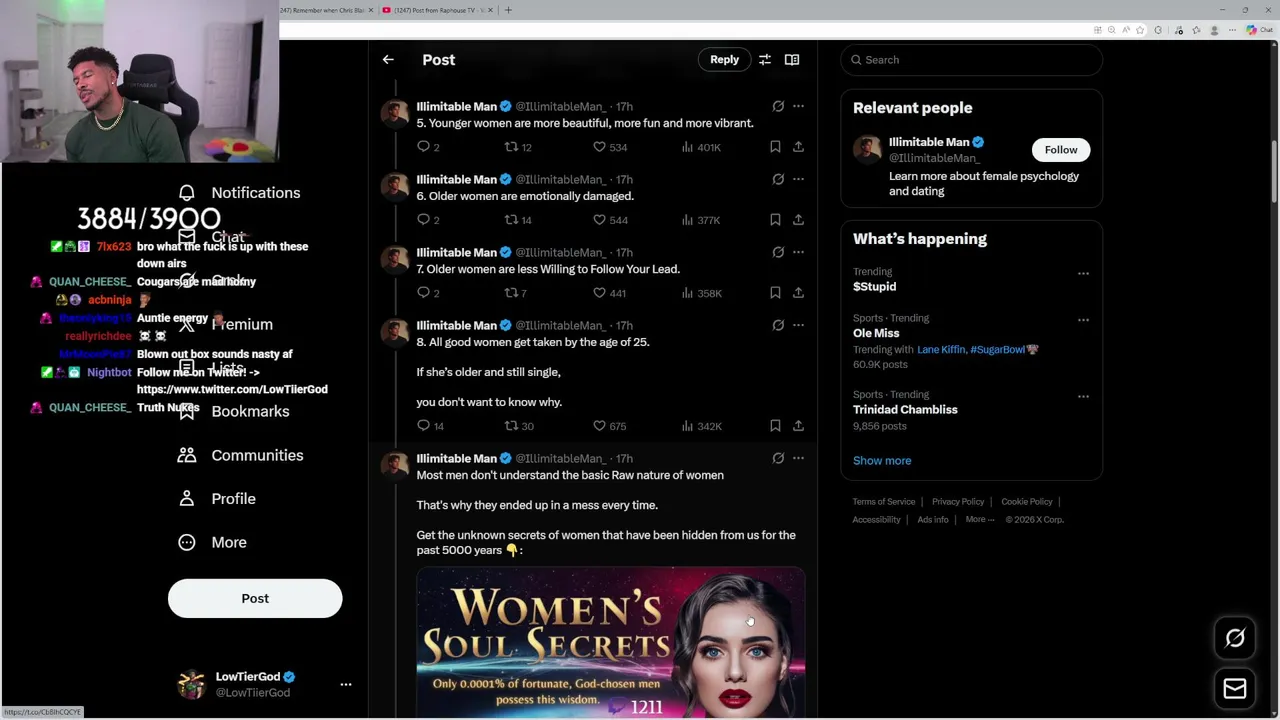
Task: Open LowTierGod account menu dots
Action: click(x=346, y=685)
